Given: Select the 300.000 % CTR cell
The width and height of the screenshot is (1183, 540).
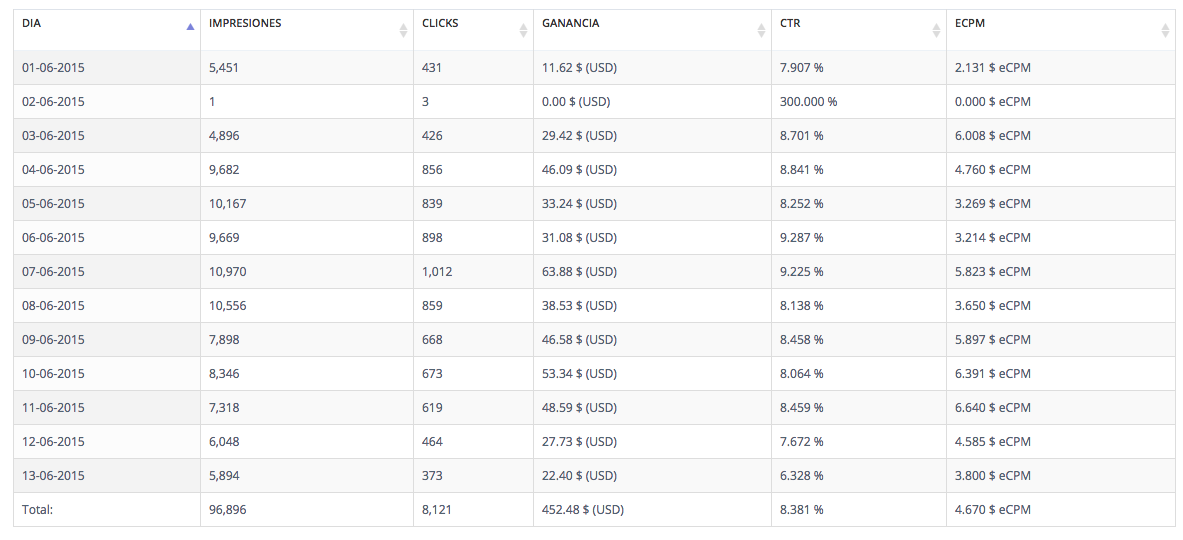Looking at the screenshot, I should click(x=808, y=102).
